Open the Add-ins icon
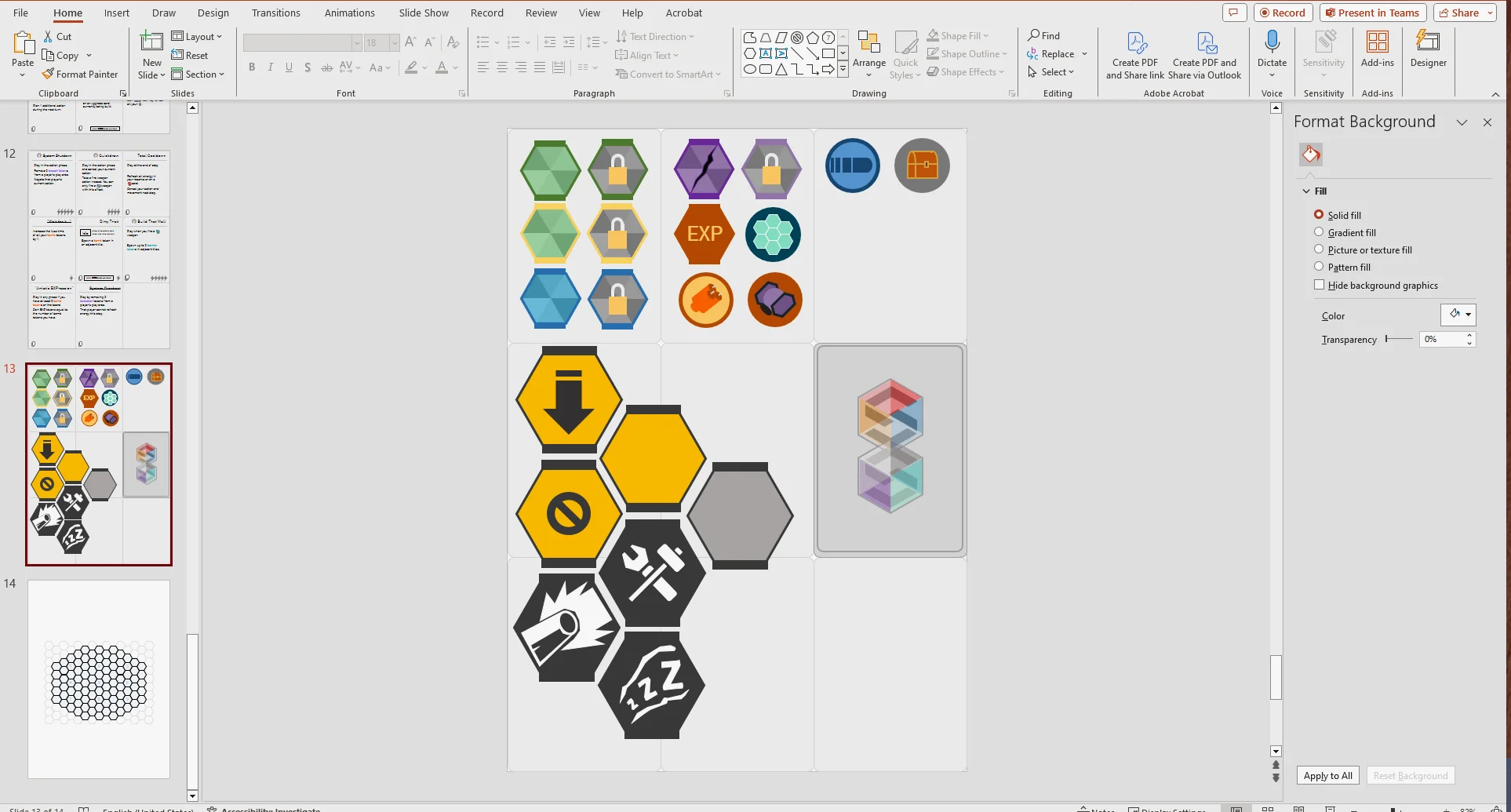The image size is (1511, 812). point(1377,42)
